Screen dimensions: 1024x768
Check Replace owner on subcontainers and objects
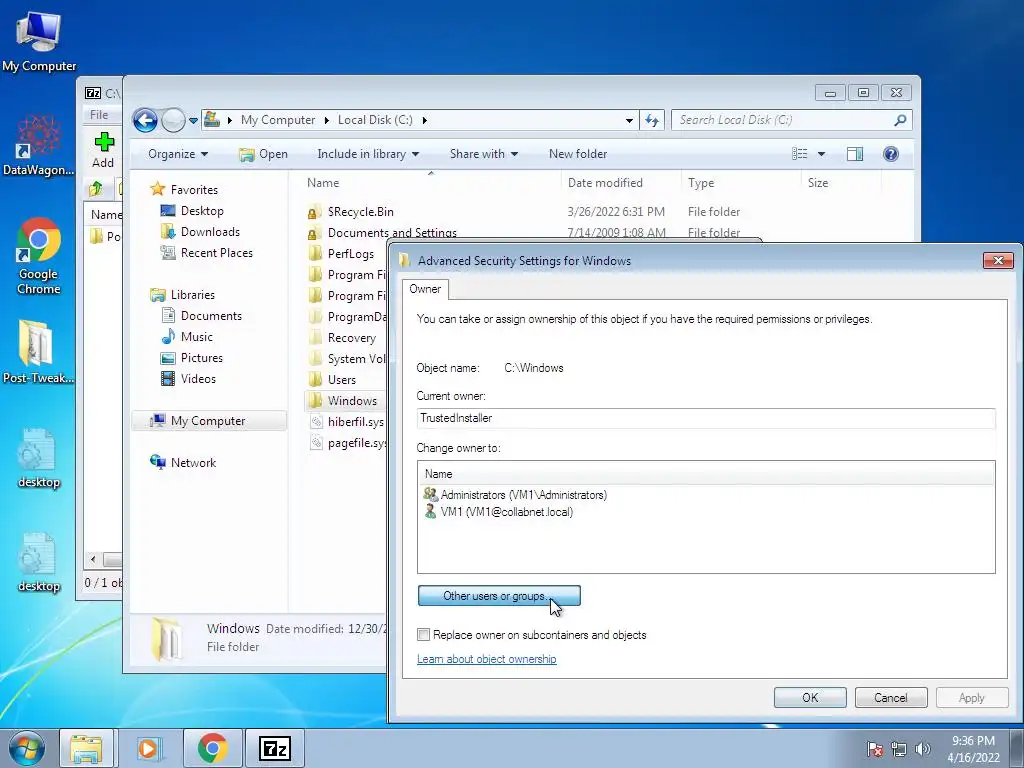[x=424, y=635]
